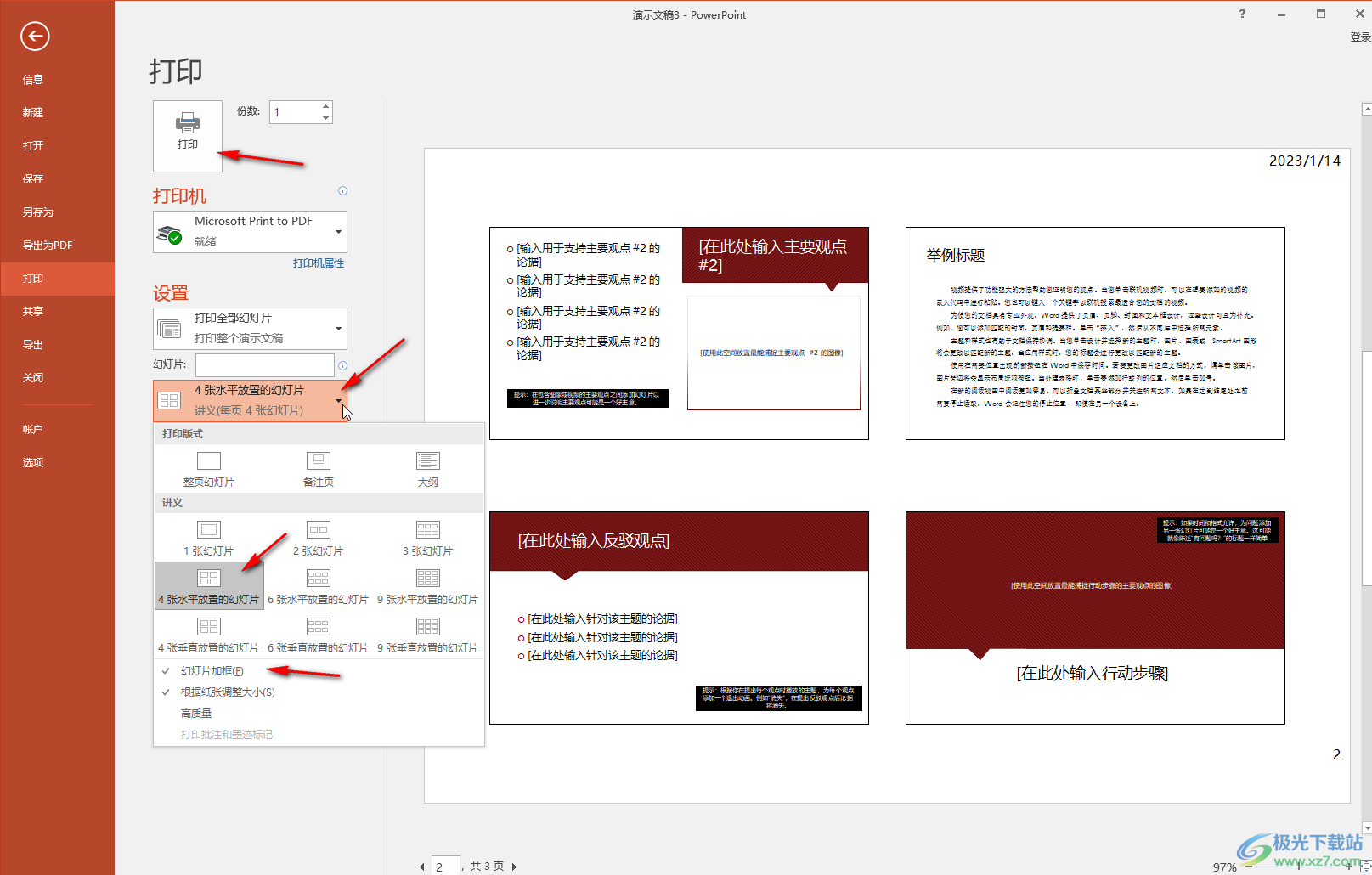
Task: Click into the Slides (幻灯片) range input
Action: click(x=265, y=365)
